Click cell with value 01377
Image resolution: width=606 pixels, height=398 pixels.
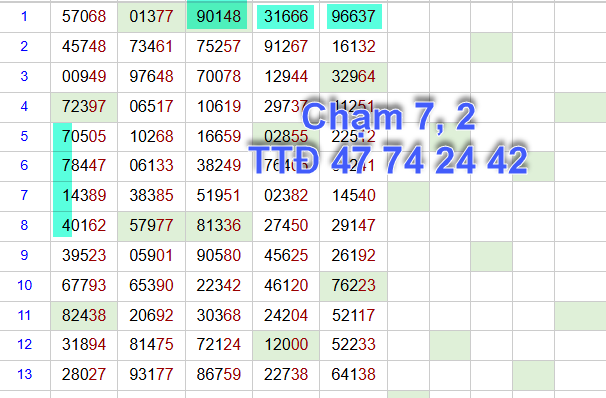pos(152,17)
